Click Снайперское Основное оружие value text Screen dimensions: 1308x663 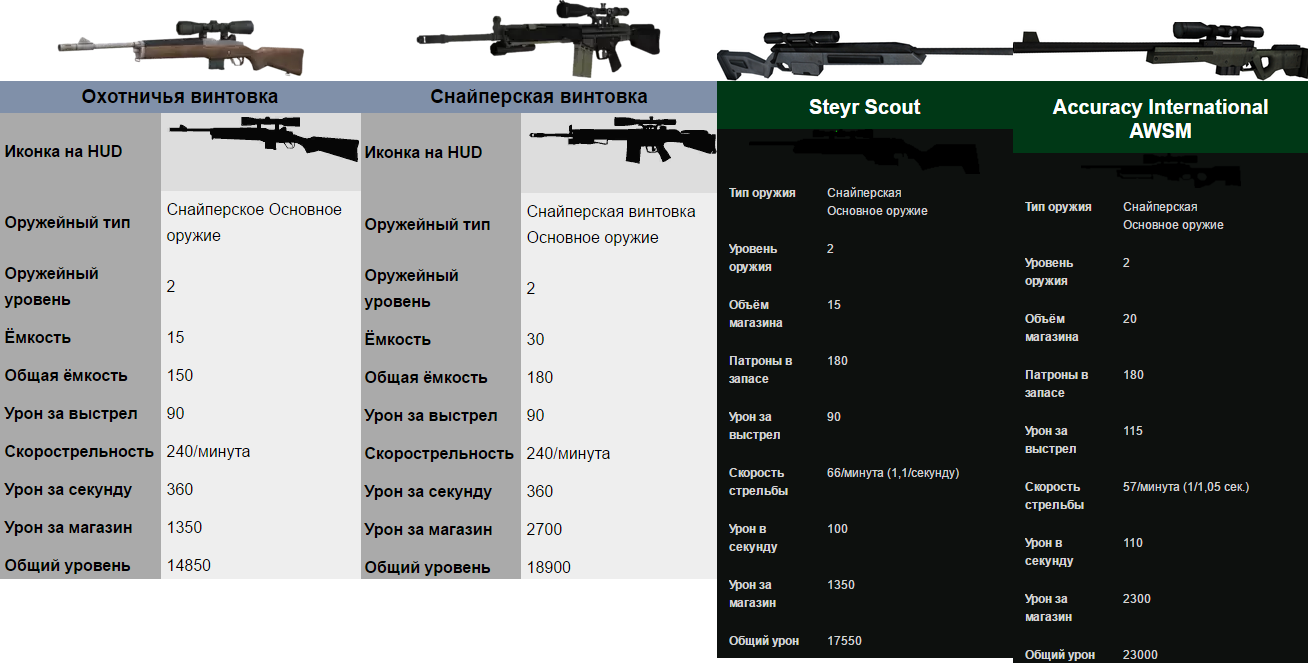(x=254, y=223)
